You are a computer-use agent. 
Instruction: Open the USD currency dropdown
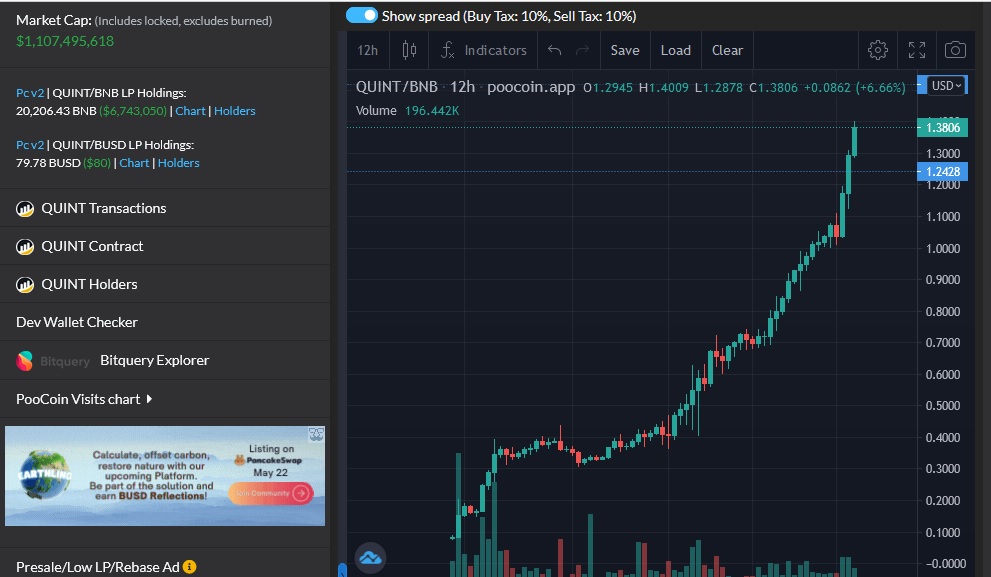coord(946,85)
